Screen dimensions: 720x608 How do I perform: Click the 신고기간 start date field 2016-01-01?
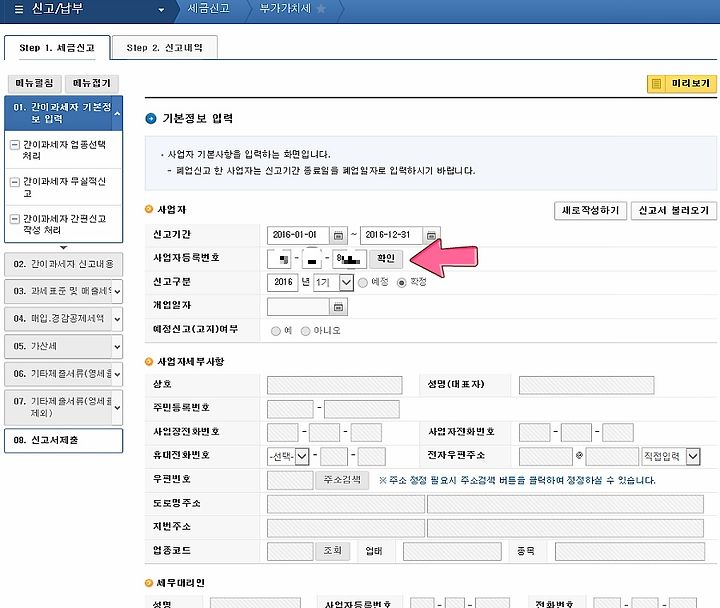[298, 235]
